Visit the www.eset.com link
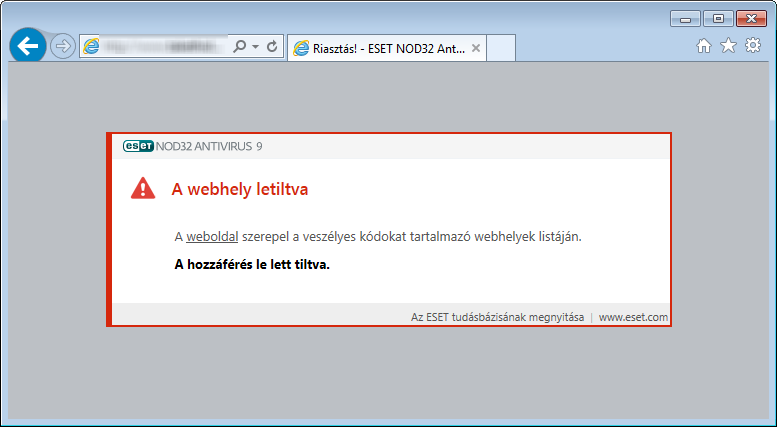Screen dimensions: 777x427 tap(633, 317)
